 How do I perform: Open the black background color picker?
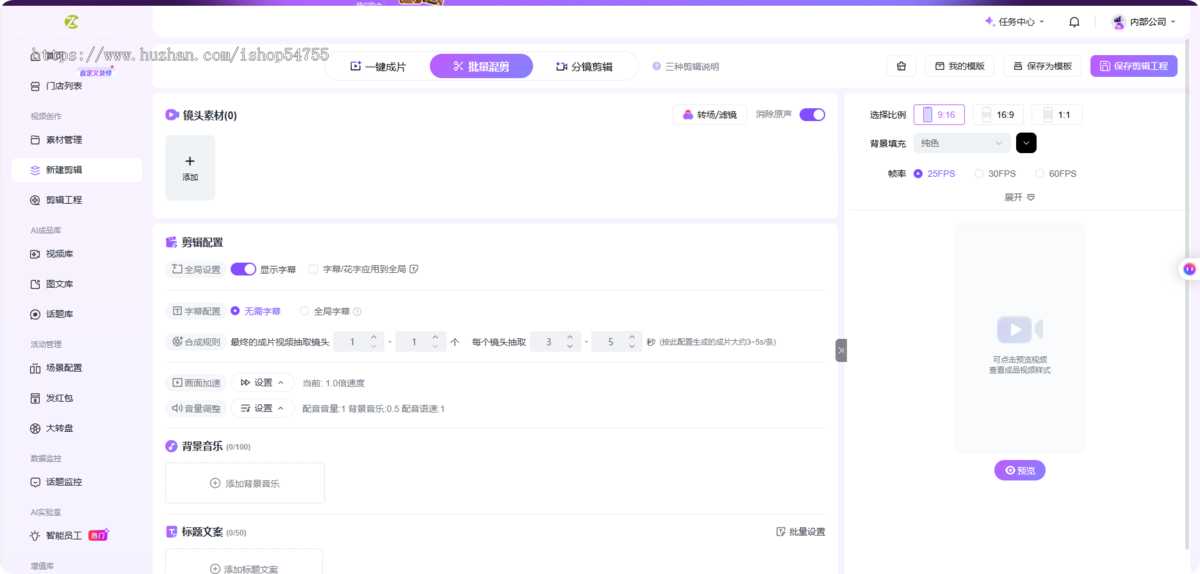(x=1026, y=143)
